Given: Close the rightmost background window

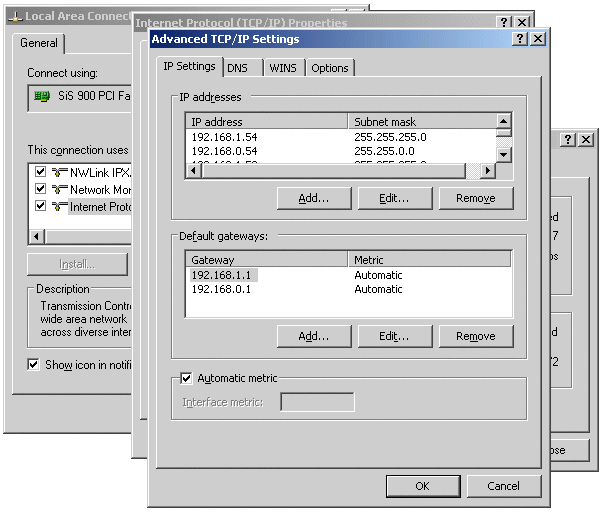Looking at the screenshot, I should click(586, 140).
